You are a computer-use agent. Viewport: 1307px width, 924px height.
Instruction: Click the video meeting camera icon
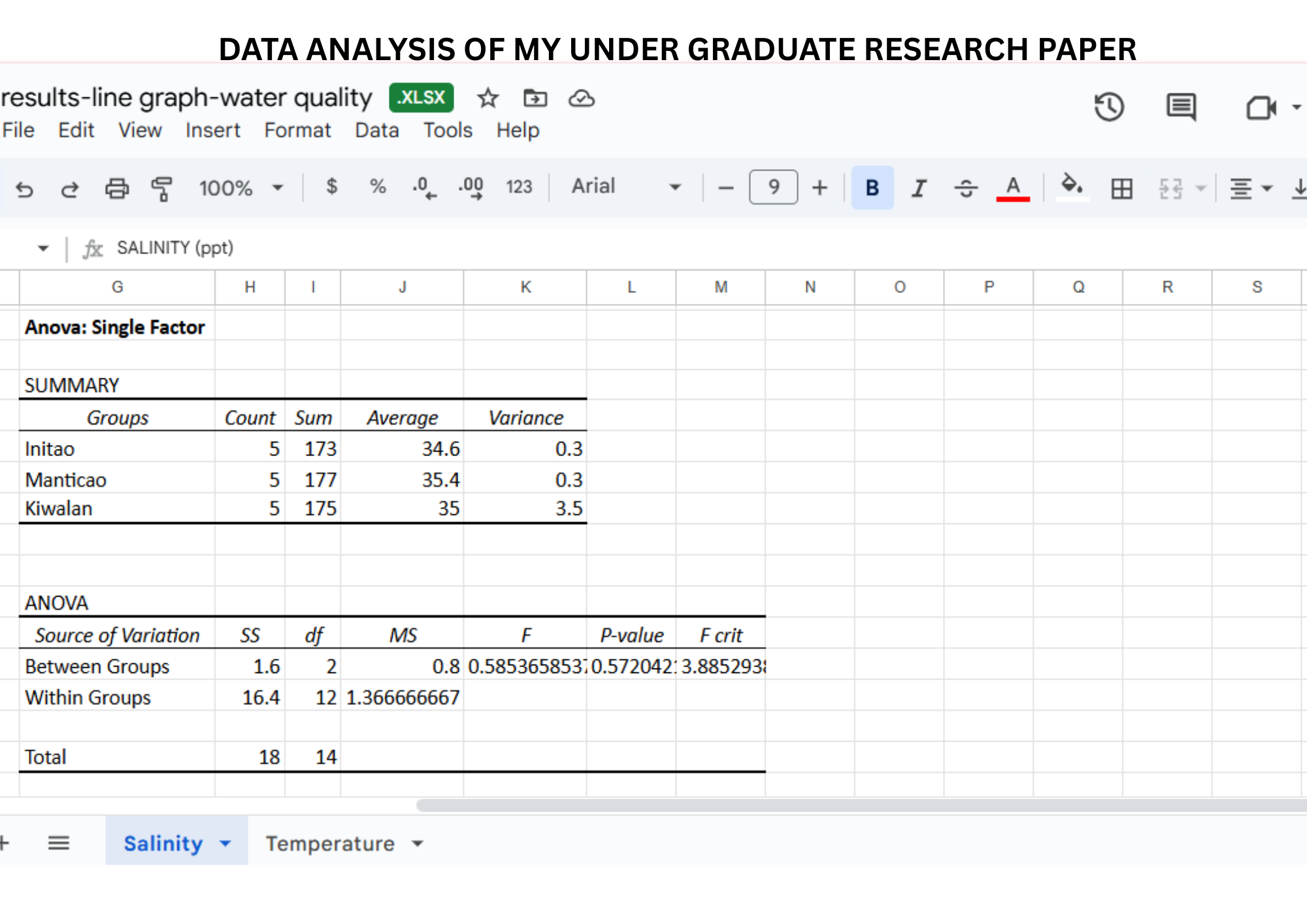click(x=1261, y=108)
